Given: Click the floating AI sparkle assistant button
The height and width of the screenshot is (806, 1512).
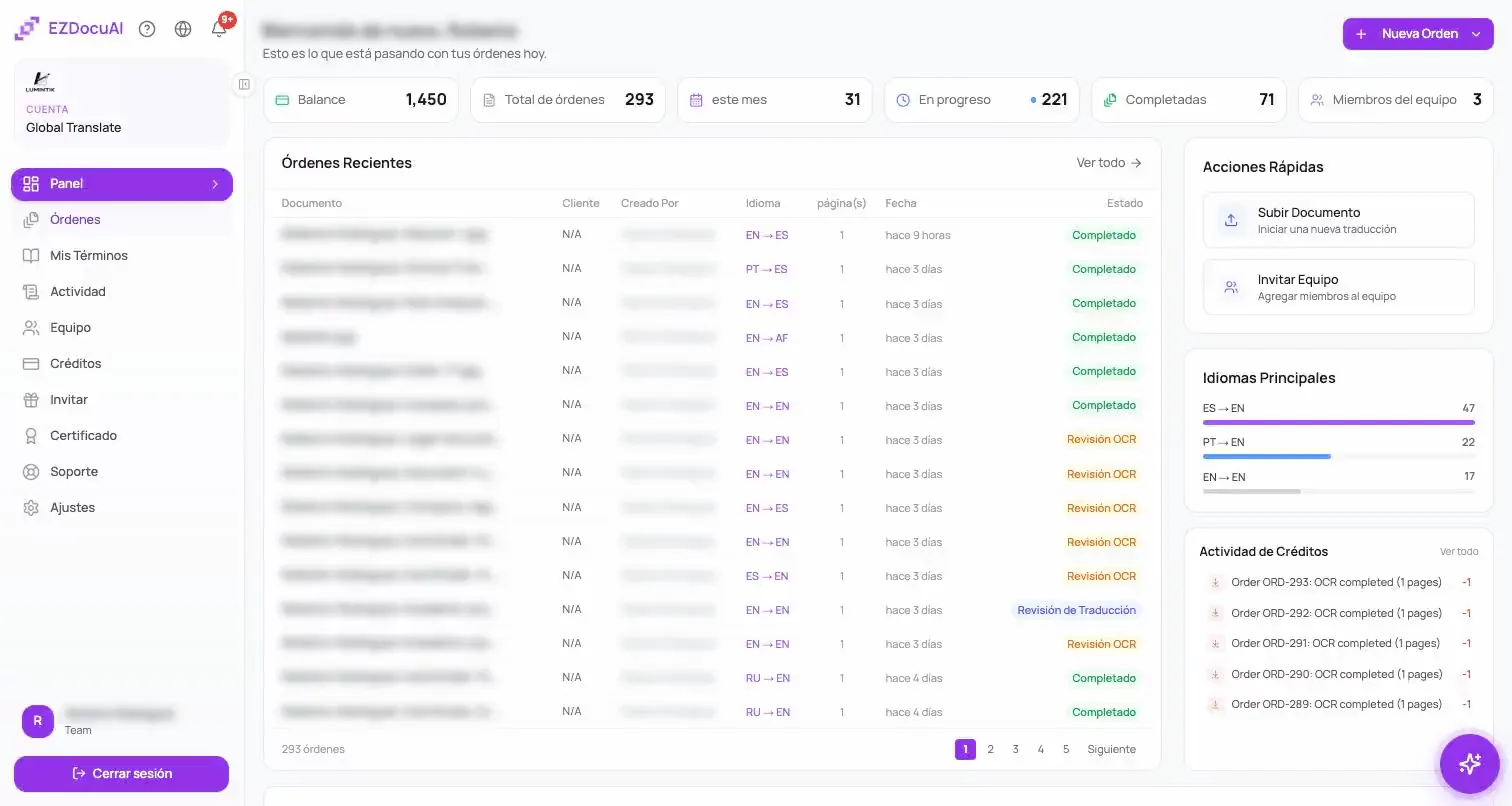Looking at the screenshot, I should click(x=1469, y=764).
